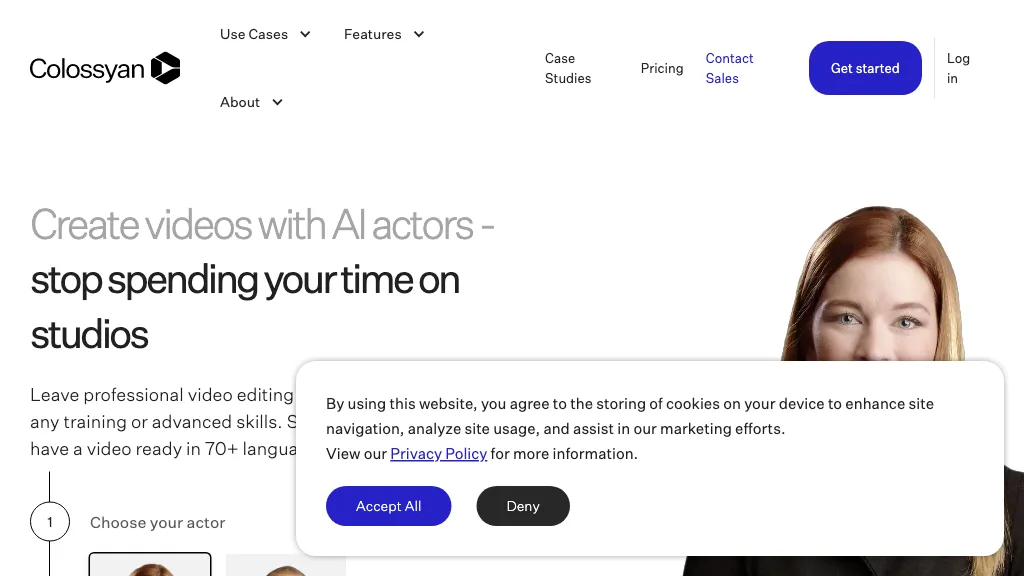Open the Pricing page

click(x=662, y=68)
